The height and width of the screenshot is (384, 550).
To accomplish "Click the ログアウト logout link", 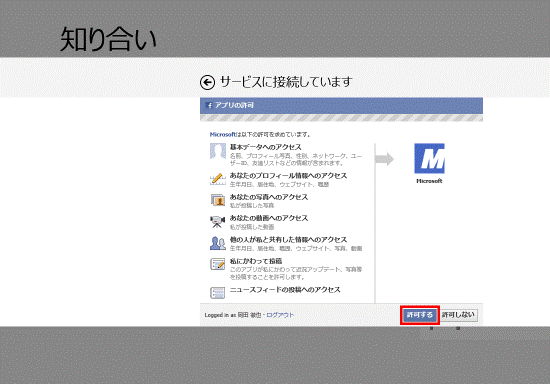I will click(280, 315).
